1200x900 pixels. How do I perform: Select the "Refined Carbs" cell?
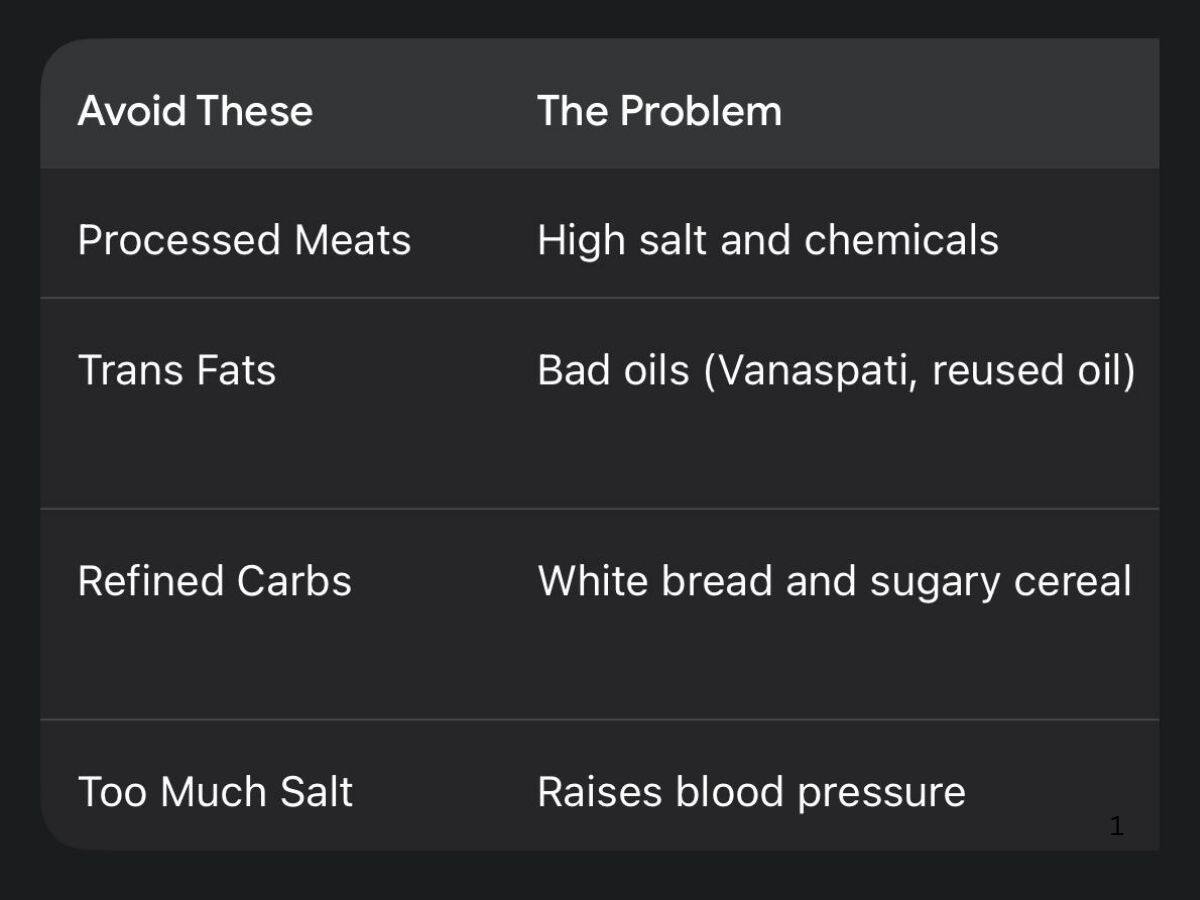(x=214, y=581)
